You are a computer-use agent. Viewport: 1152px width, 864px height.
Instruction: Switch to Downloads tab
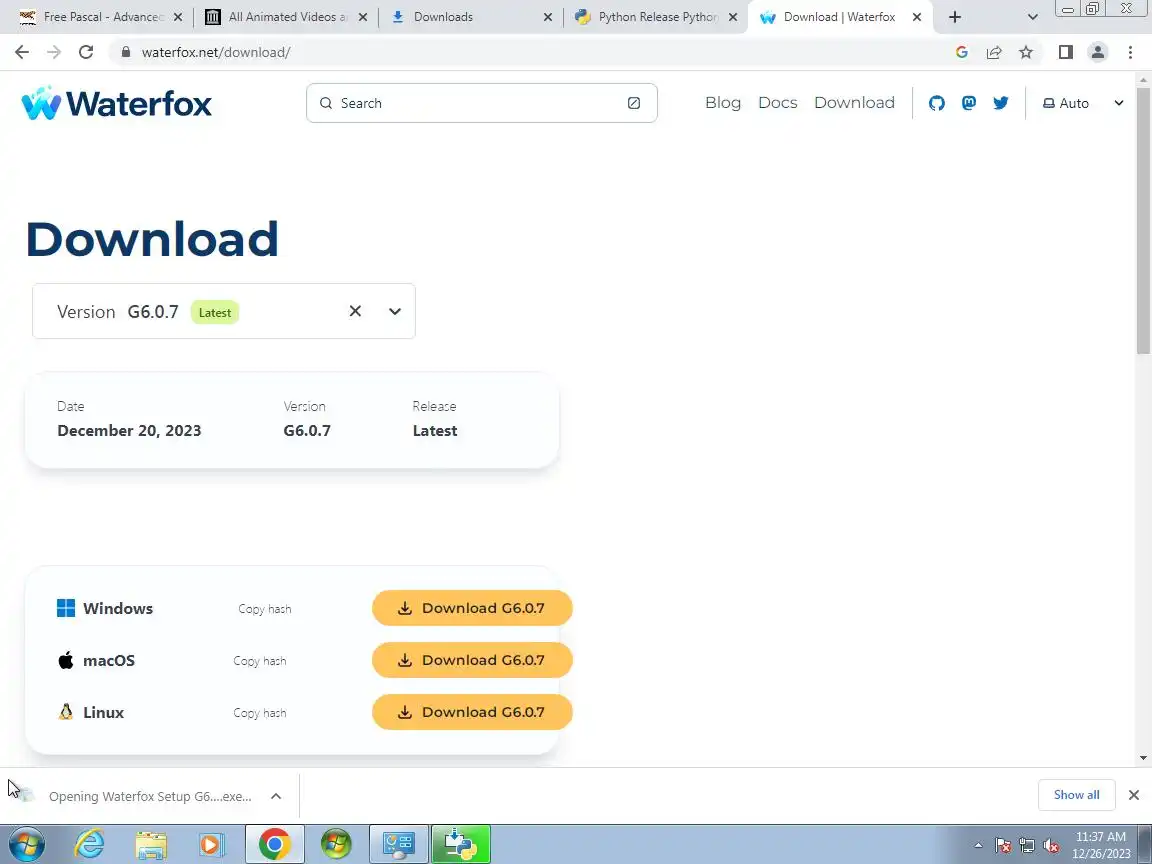click(x=470, y=17)
